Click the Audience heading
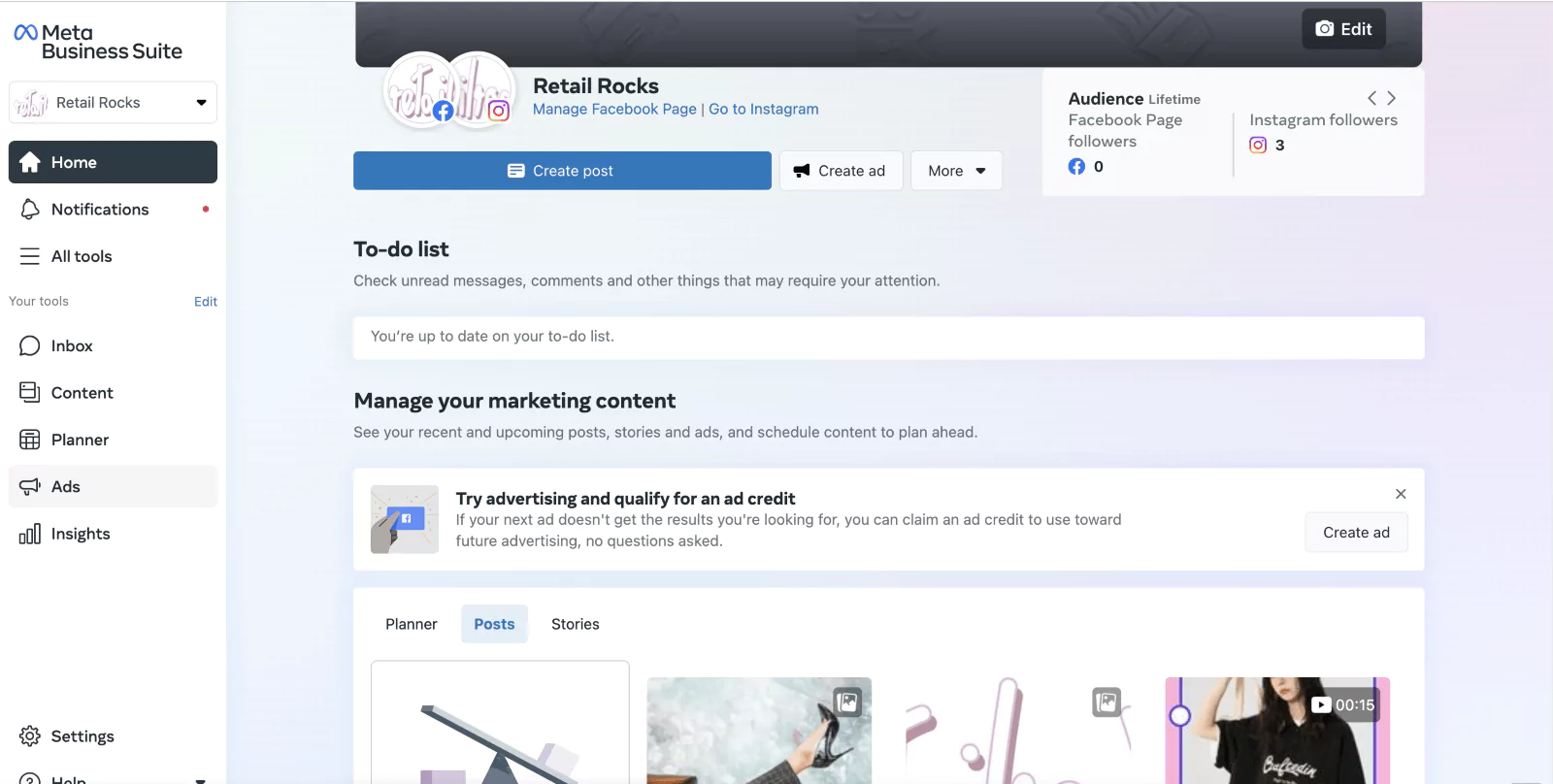 1106,99
